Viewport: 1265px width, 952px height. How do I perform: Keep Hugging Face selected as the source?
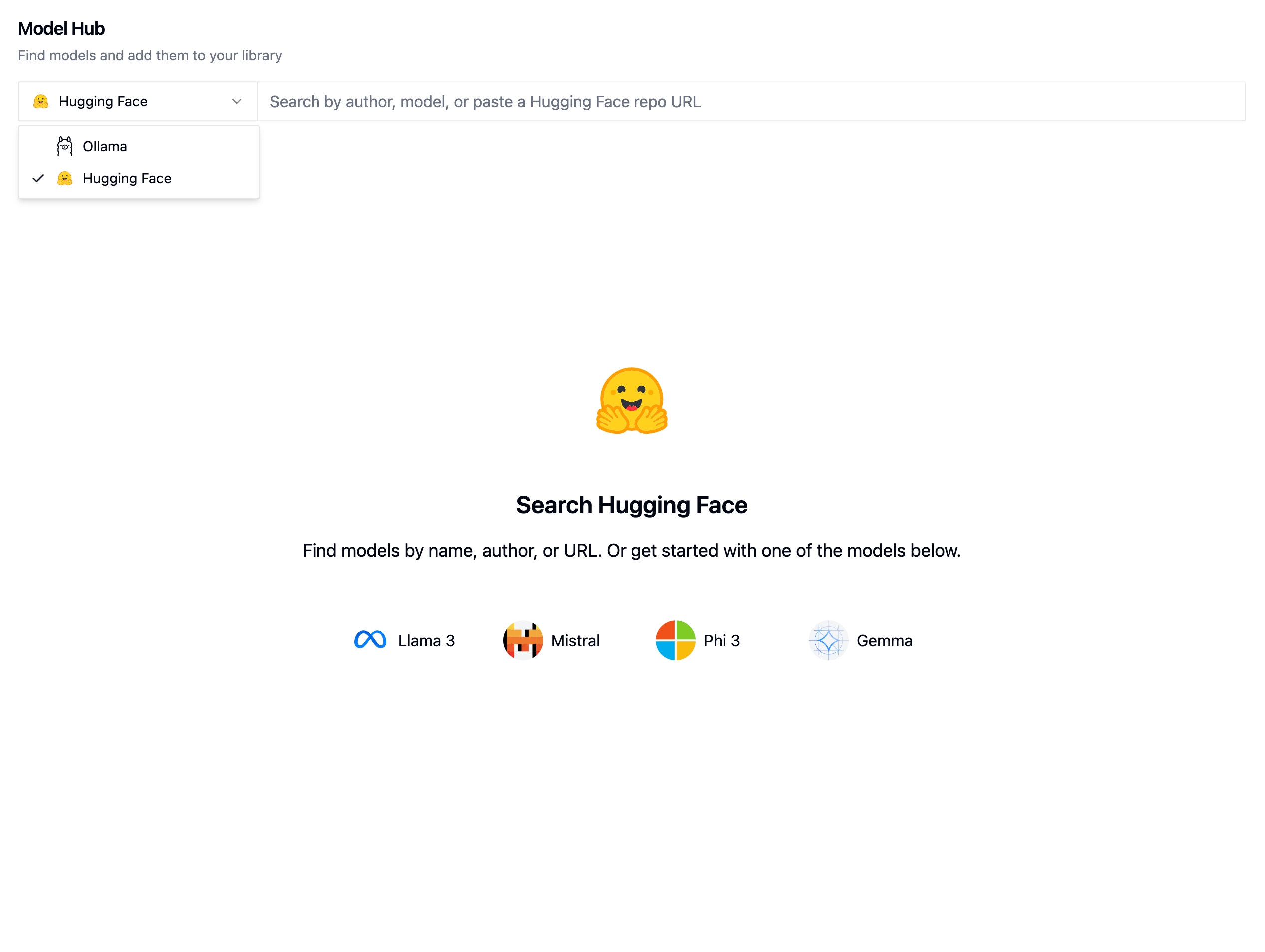[x=127, y=178]
